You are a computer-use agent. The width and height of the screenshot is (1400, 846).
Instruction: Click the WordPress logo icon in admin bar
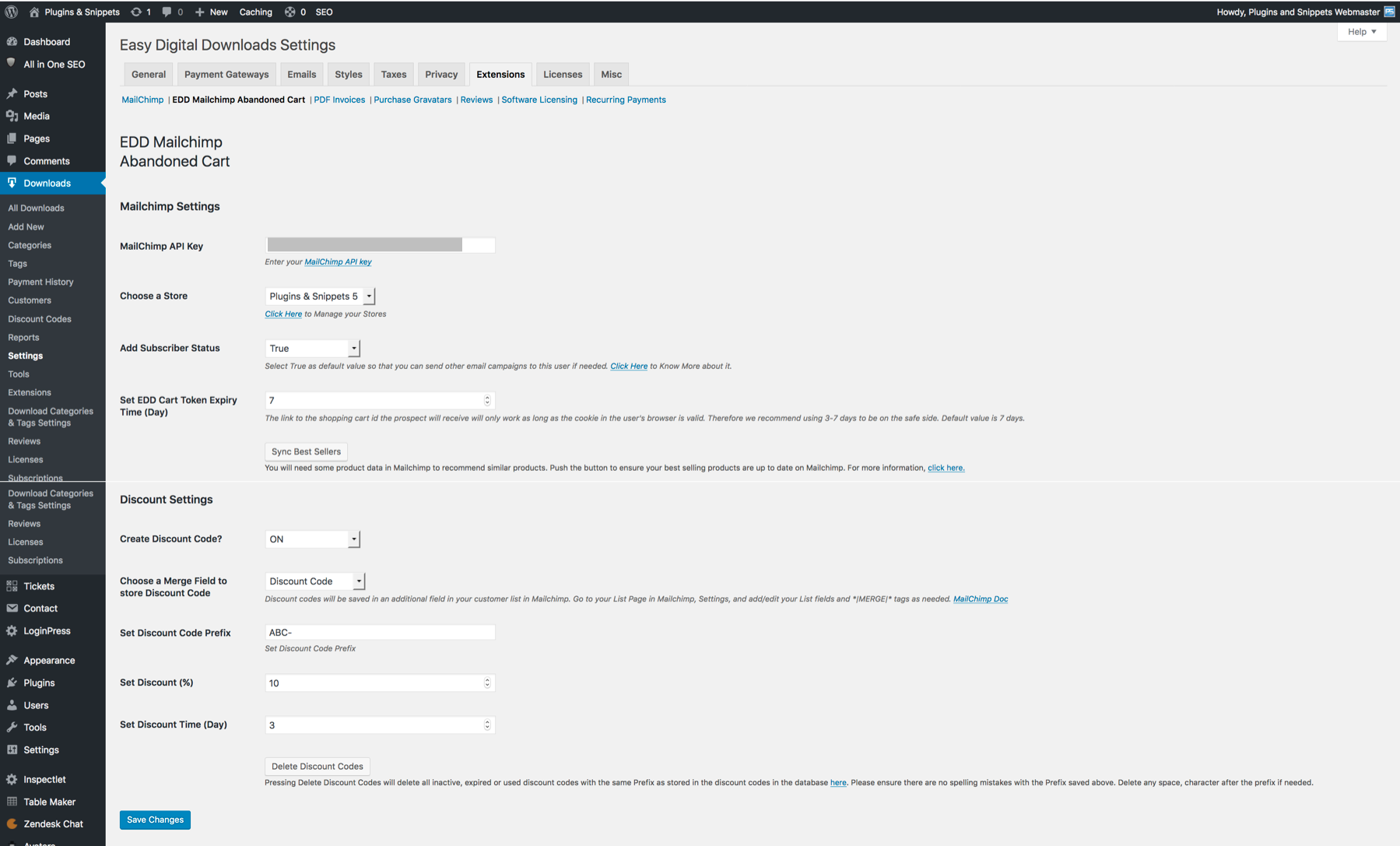(x=12, y=12)
